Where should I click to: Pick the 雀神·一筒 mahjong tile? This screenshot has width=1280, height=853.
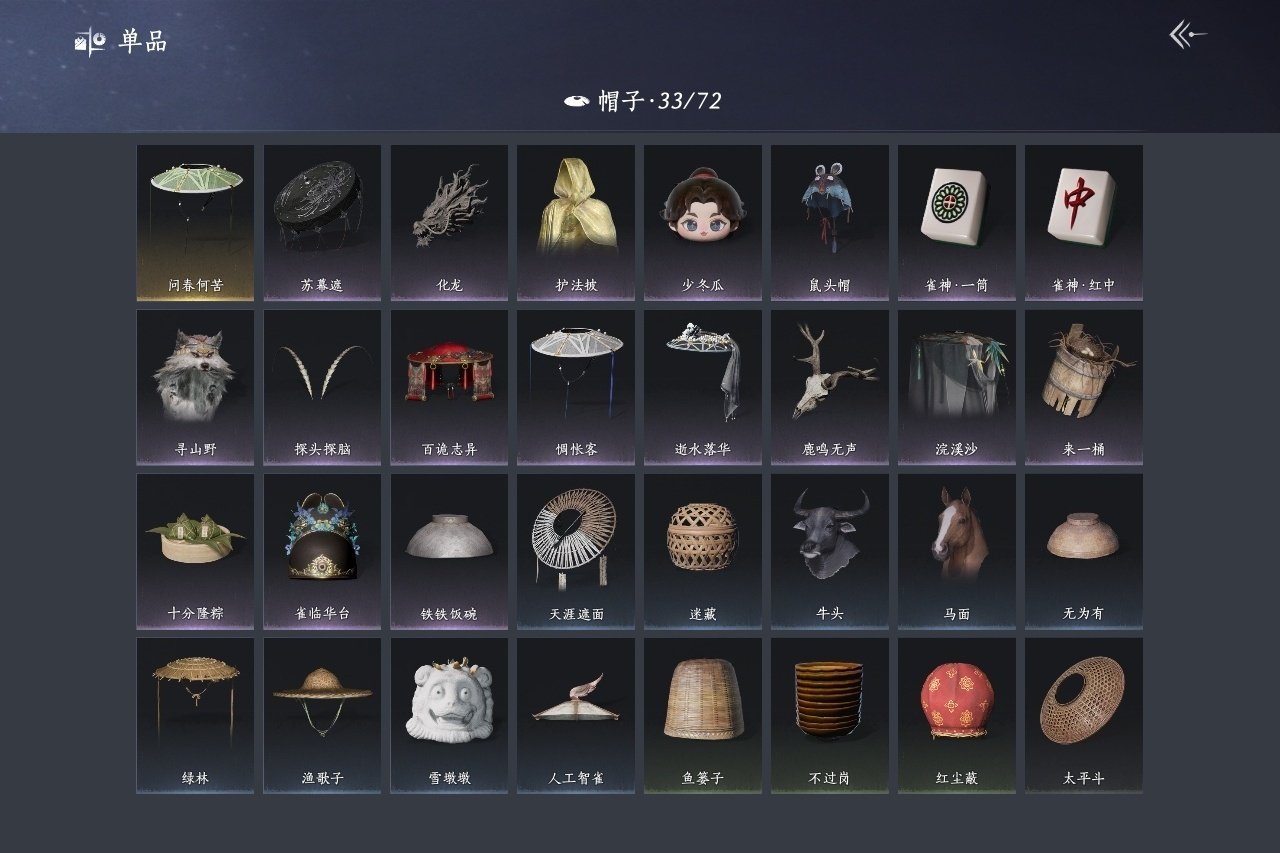[x=957, y=223]
